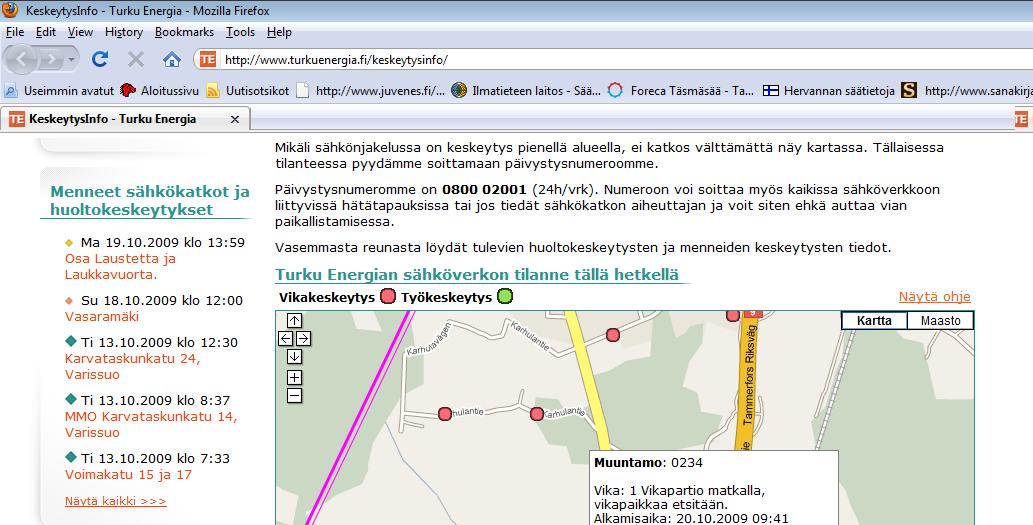Click the date Su 18.10.2009 klo 12:00
The width and height of the screenshot is (1033, 525).
tap(161, 300)
